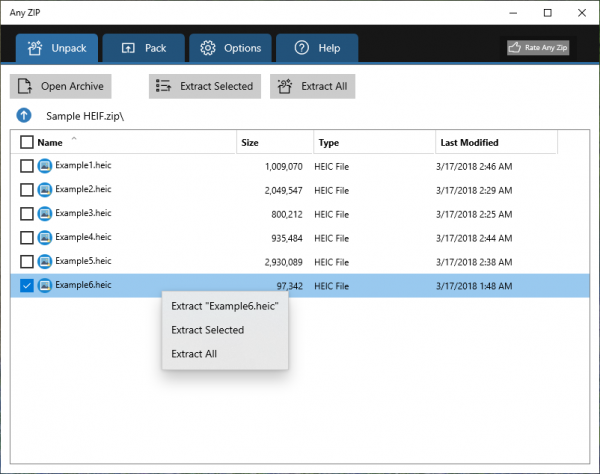
Task: Click the image icon of Example4.heic
Action: click(x=45, y=238)
